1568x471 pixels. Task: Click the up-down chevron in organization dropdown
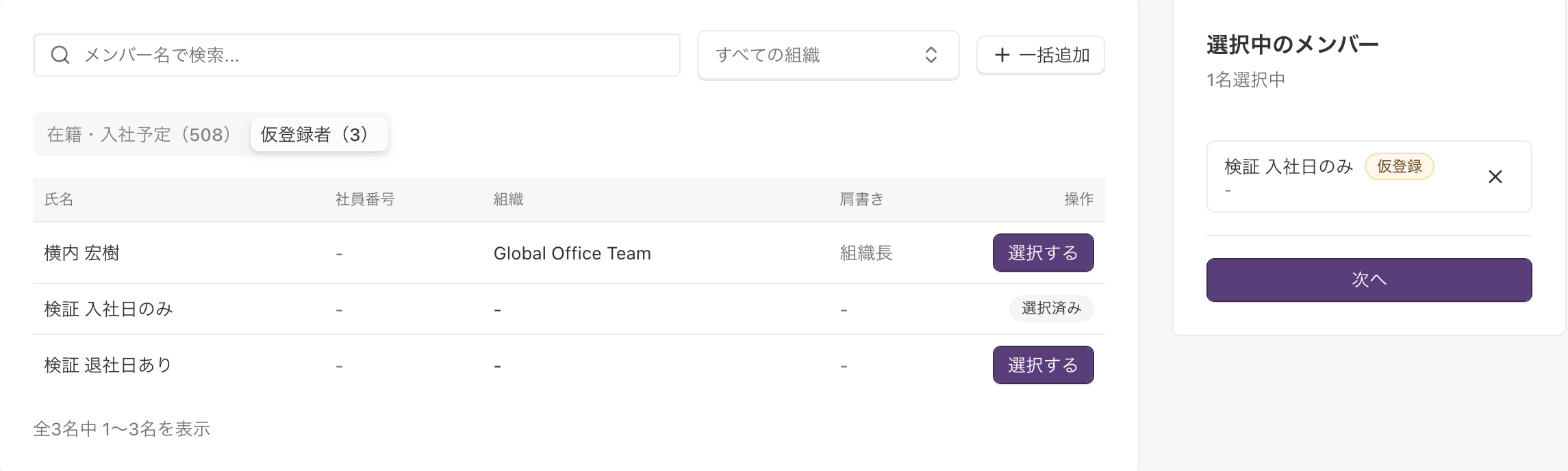(x=931, y=55)
